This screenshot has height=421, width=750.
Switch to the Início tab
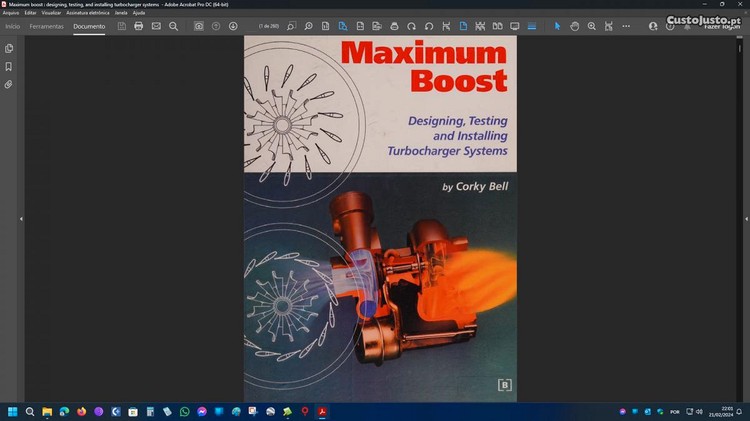[x=13, y=26]
